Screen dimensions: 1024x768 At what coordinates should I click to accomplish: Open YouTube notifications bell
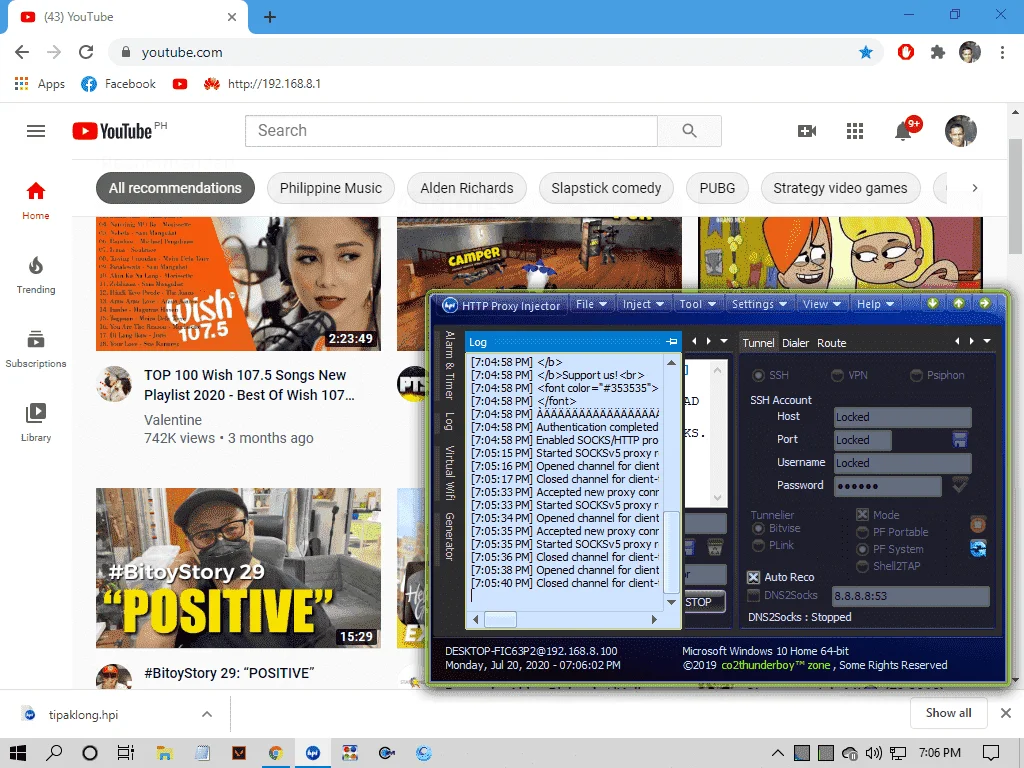903,131
